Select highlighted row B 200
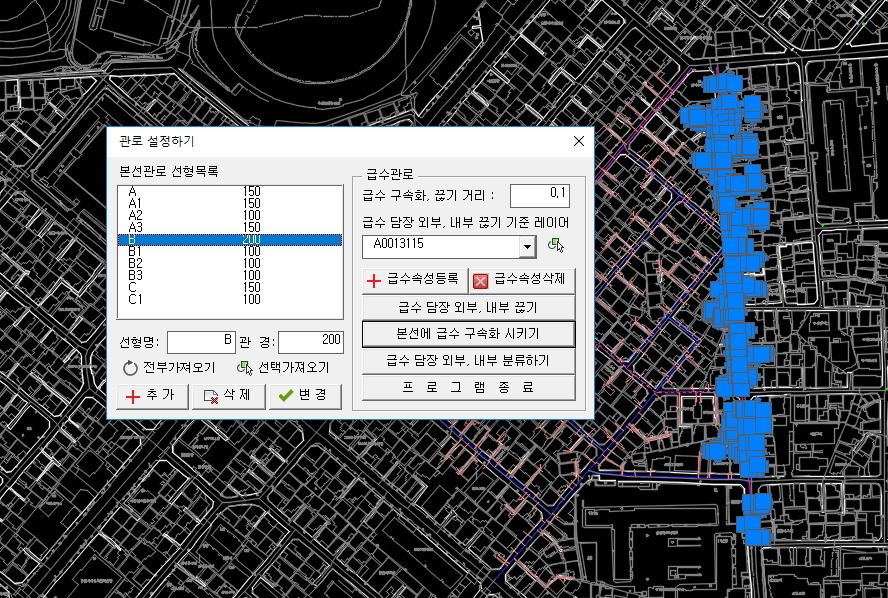 click(x=230, y=240)
